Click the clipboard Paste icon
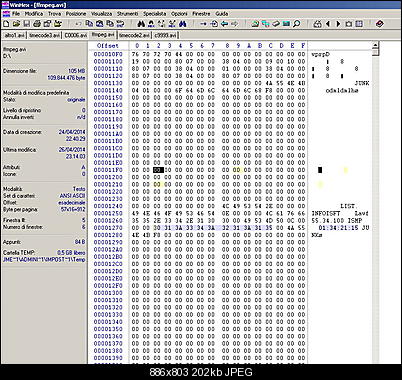The height and width of the screenshot is (380, 402). coord(99,24)
